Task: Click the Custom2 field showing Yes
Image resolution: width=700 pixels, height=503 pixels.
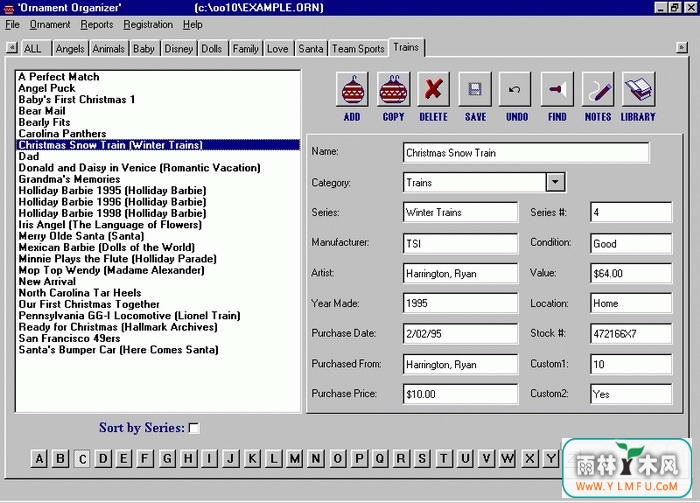Action: [x=631, y=394]
